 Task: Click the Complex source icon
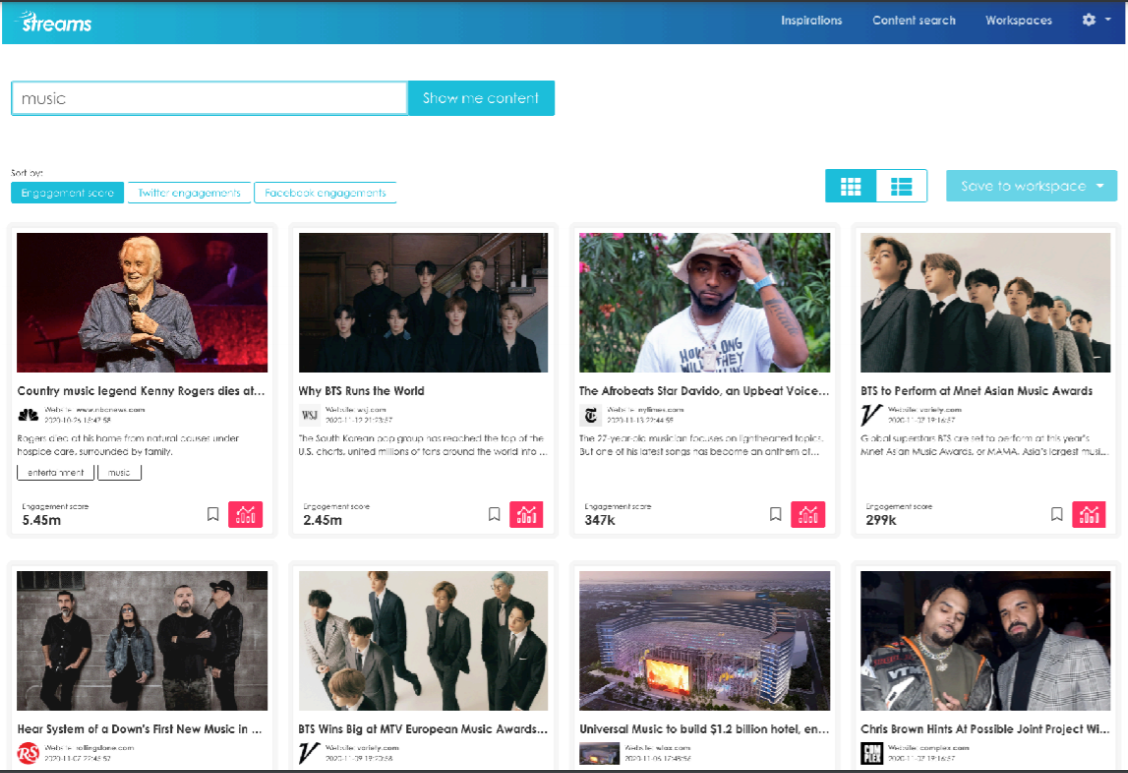pos(872,753)
